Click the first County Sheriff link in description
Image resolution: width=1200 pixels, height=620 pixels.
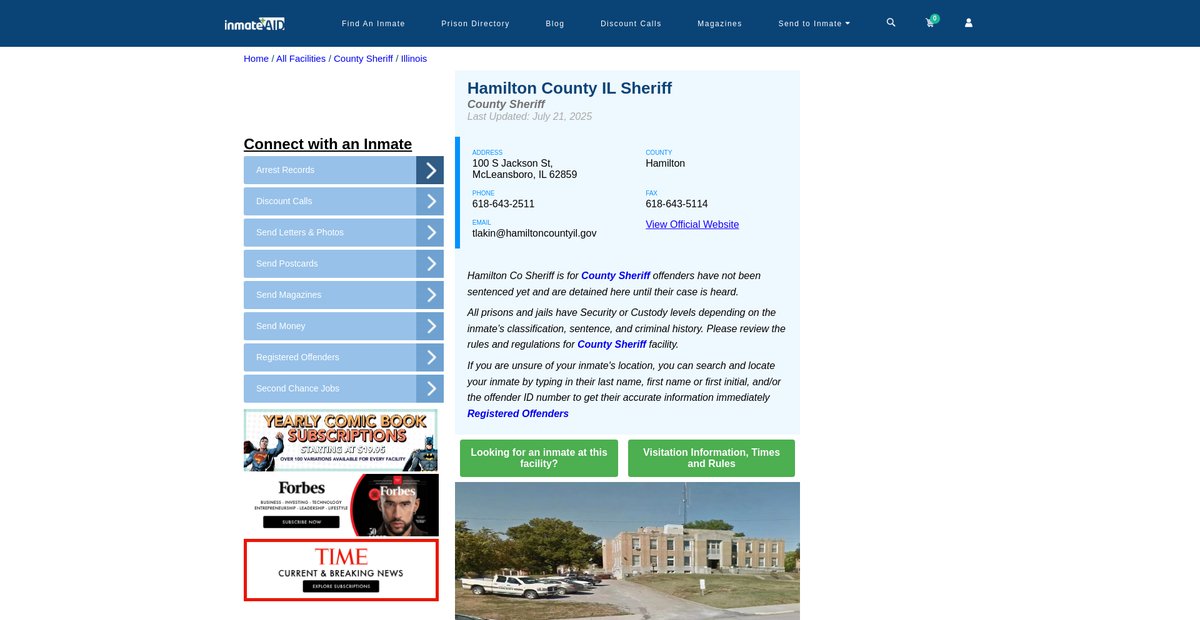pos(615,275)
